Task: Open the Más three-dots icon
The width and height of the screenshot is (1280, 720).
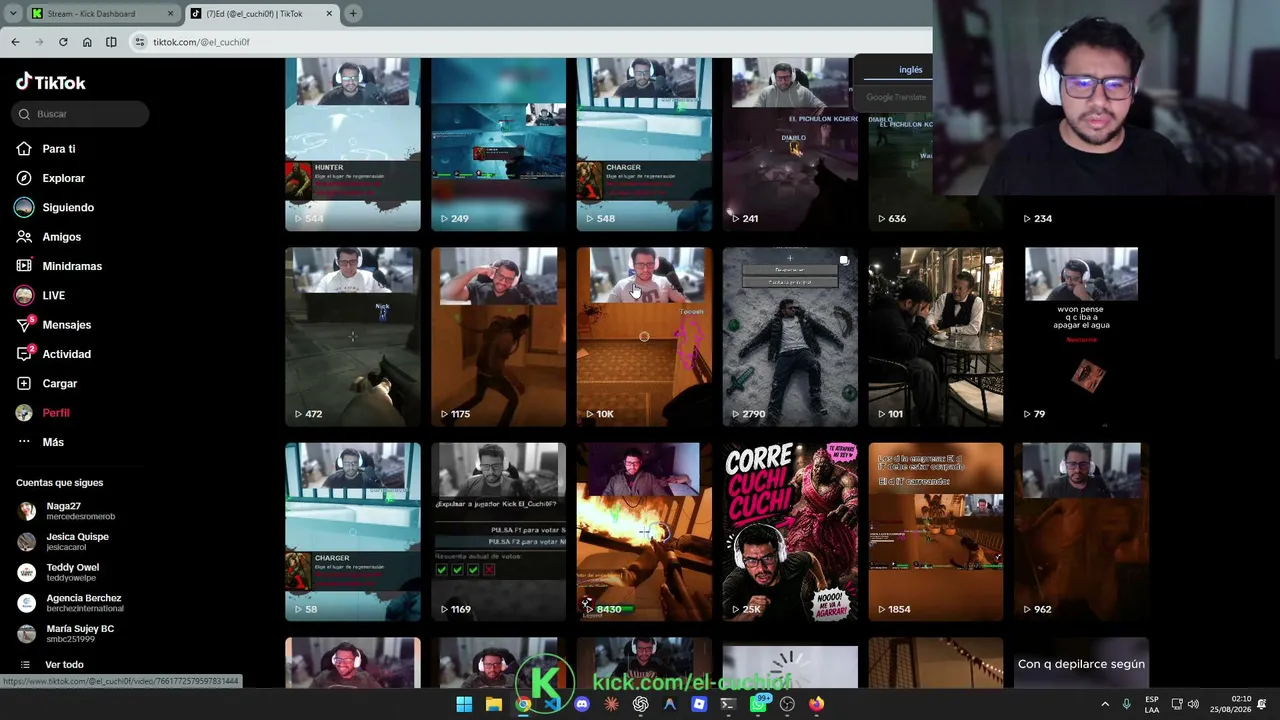Action: [24, 442]
